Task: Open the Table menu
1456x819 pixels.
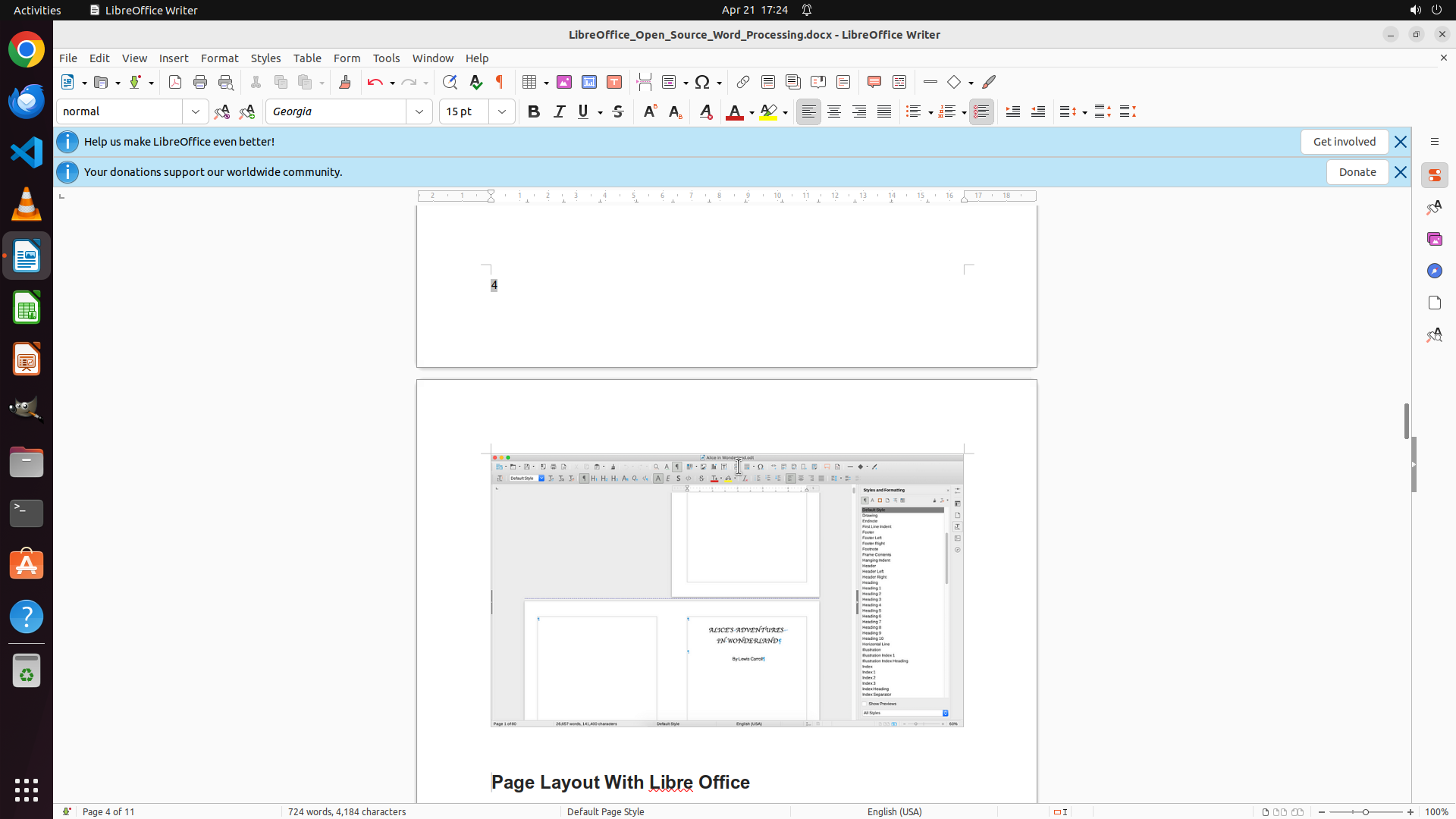Action: [x=307, y=58]
